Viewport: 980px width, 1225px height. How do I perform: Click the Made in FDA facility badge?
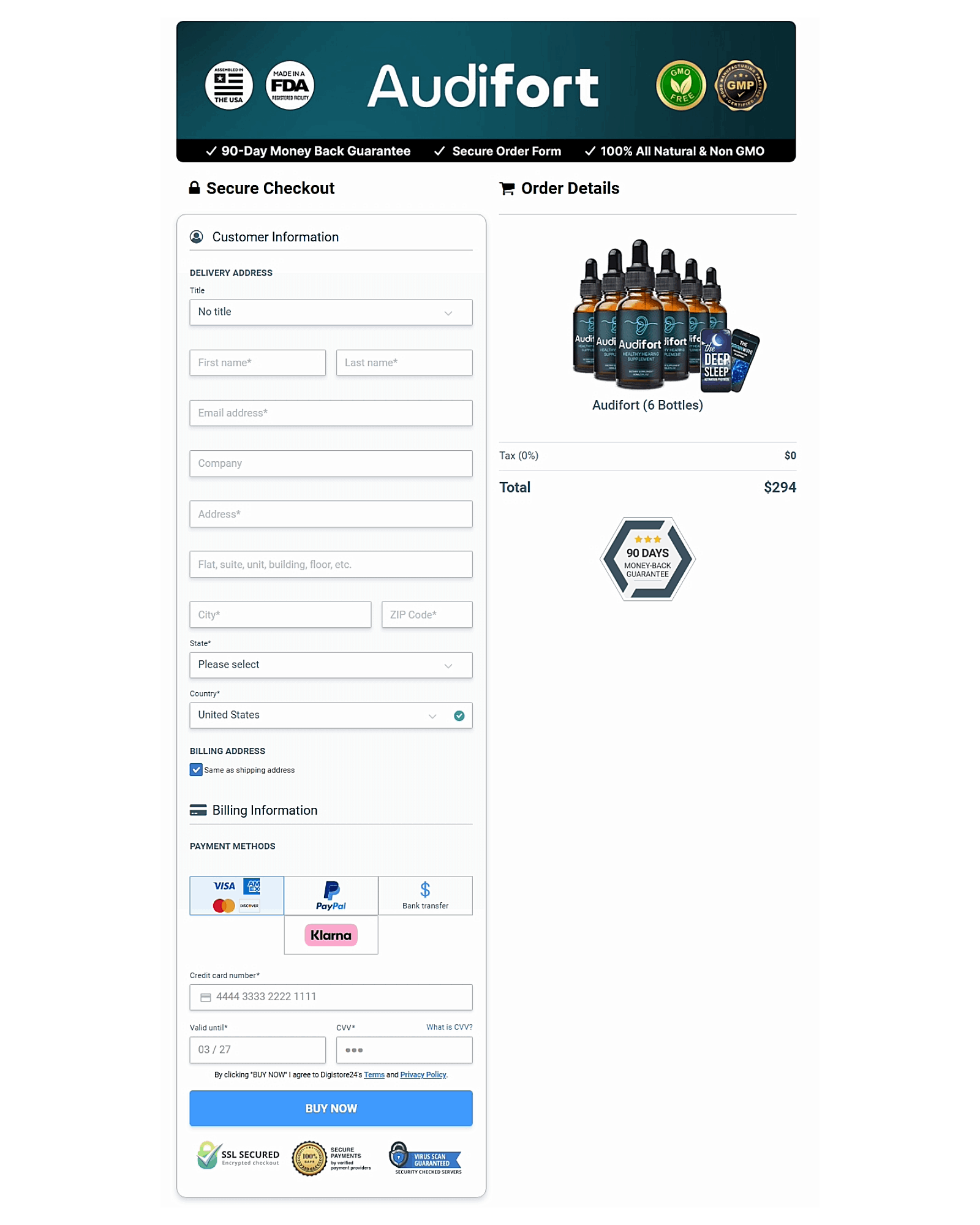(x=290, y=86)
